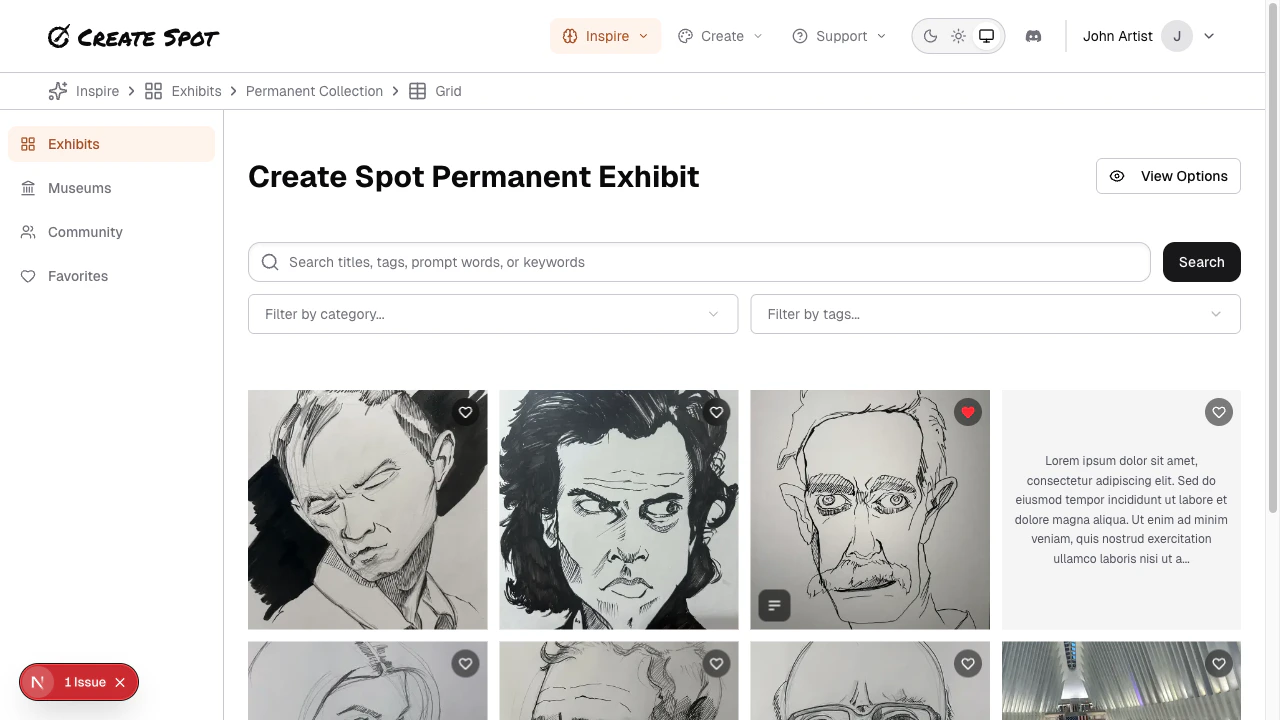
Task: Click the magnifying glass icon in the search bar
Action: 270,262
